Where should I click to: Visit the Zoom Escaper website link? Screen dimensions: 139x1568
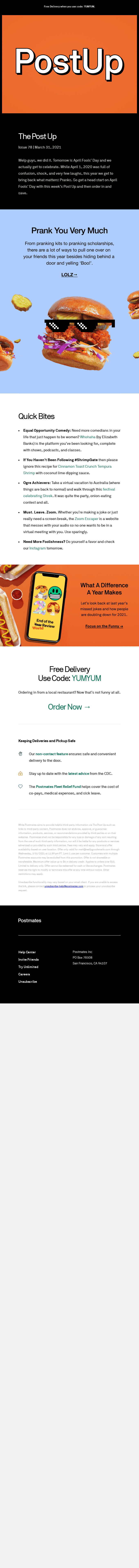click(87, 519)
